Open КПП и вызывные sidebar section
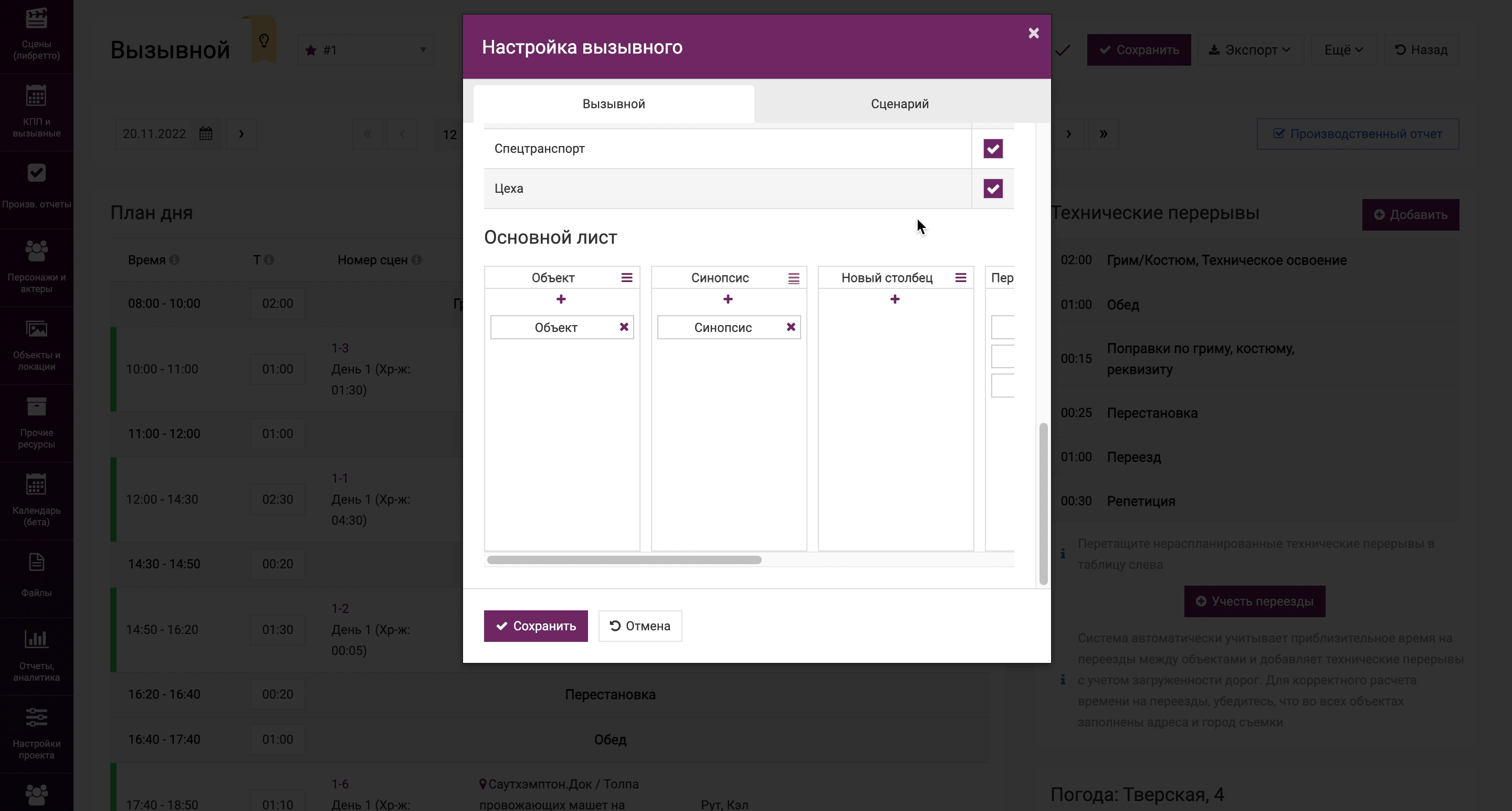Screen dimensions: 1512x811 point(36,112)
